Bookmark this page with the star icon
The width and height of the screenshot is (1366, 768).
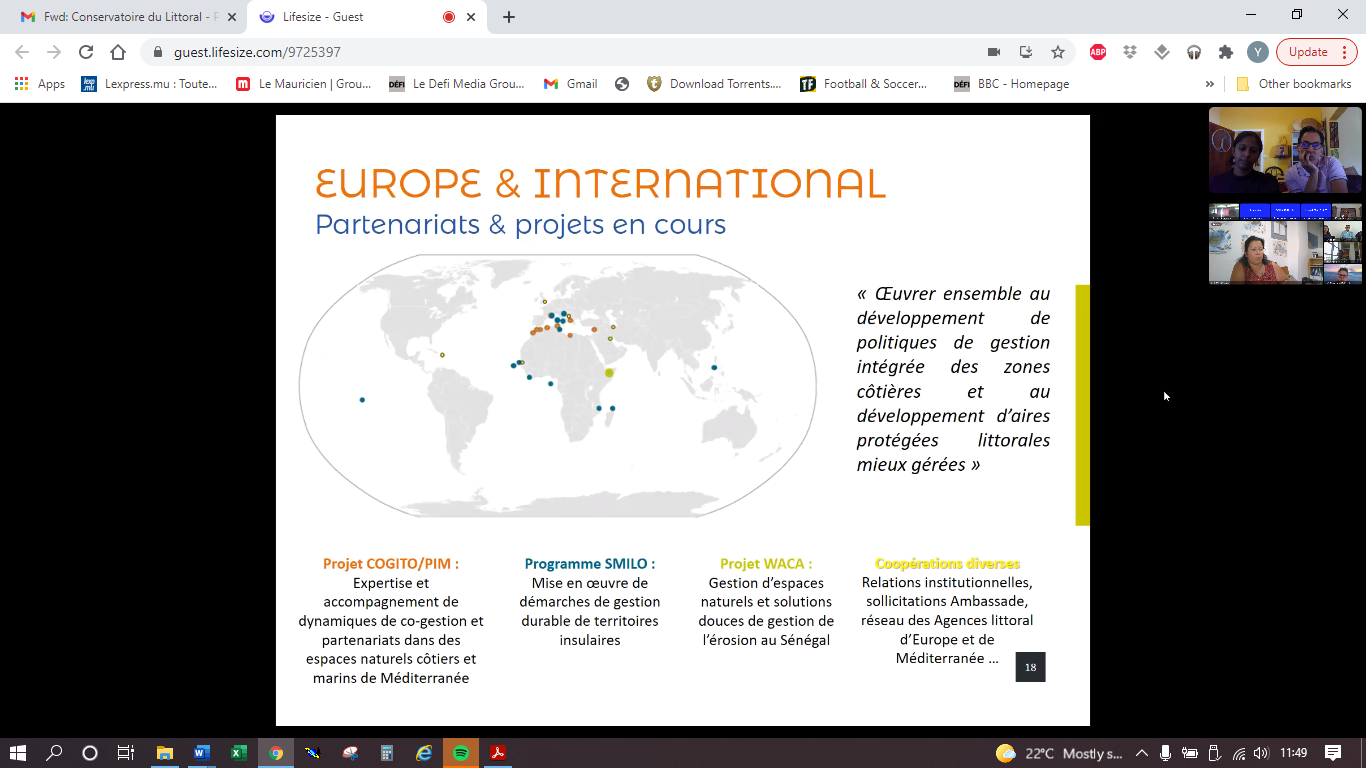pyautogui.click(x=1057, y=52)
